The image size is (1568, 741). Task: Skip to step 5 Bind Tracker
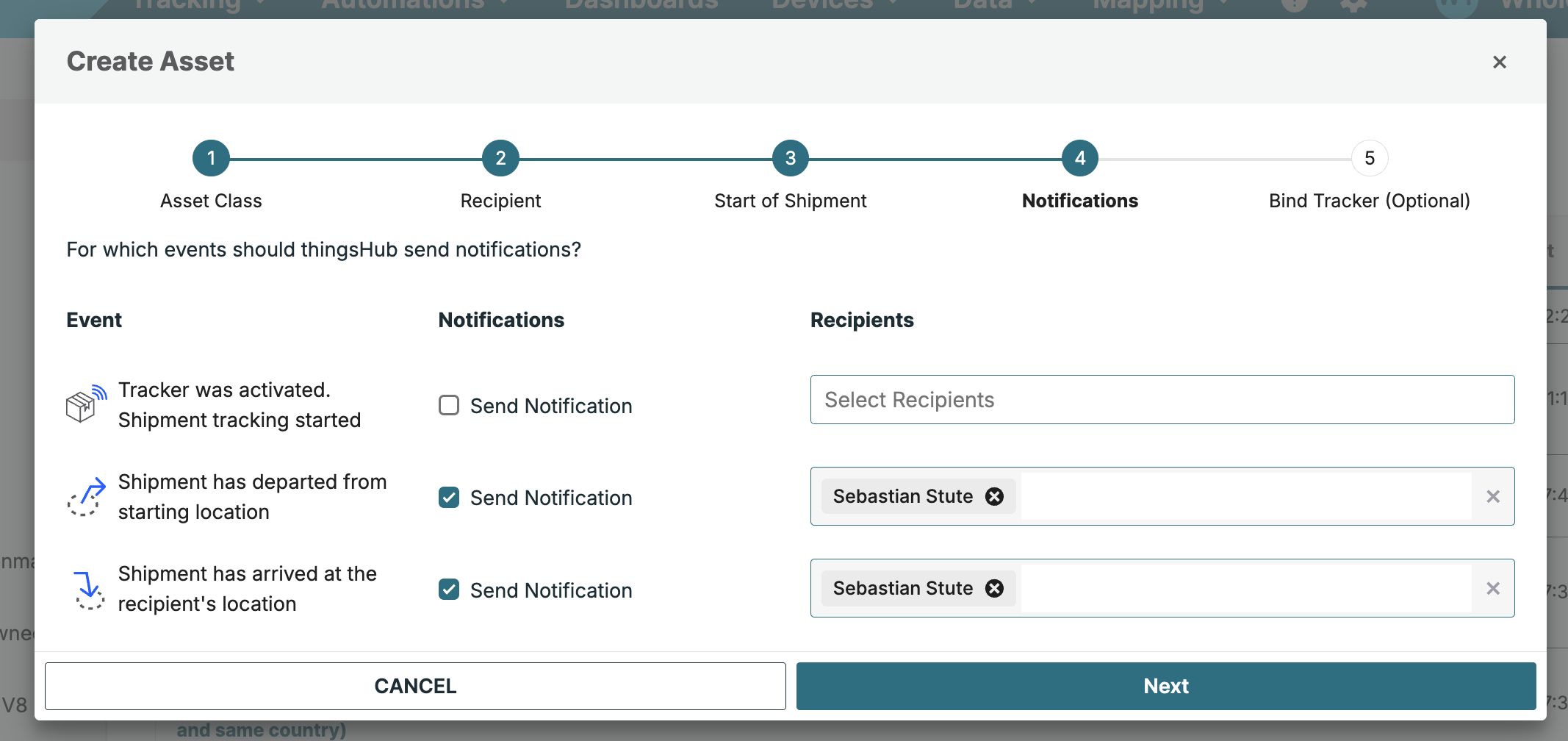[1369, 158]
